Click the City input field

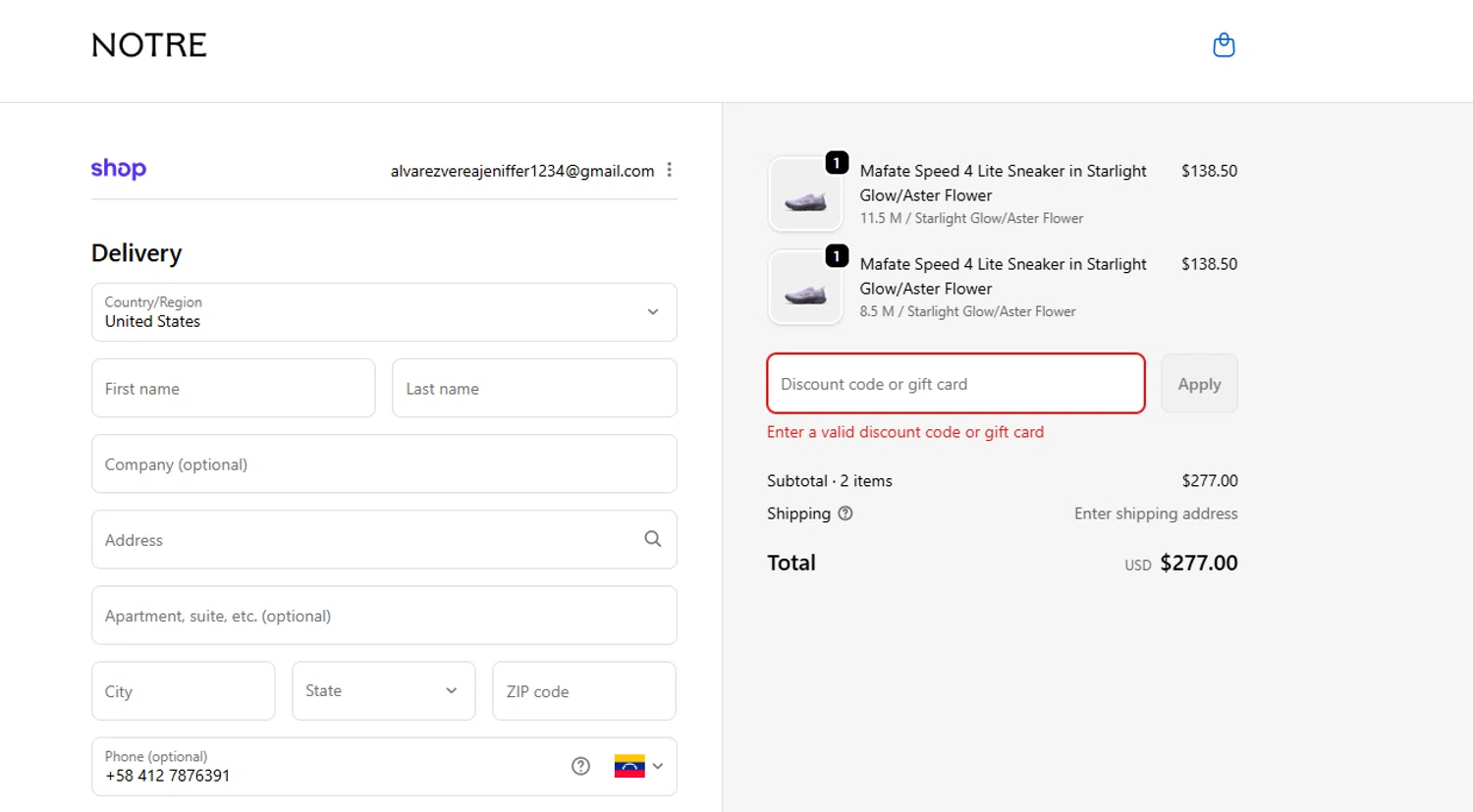click(x=184, y=691)
